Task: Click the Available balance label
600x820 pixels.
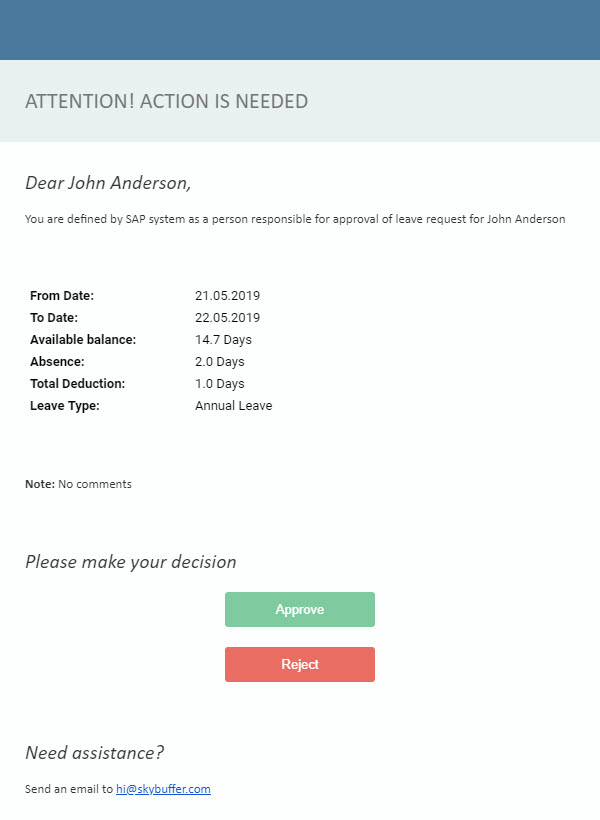Action: pos(83,339)
